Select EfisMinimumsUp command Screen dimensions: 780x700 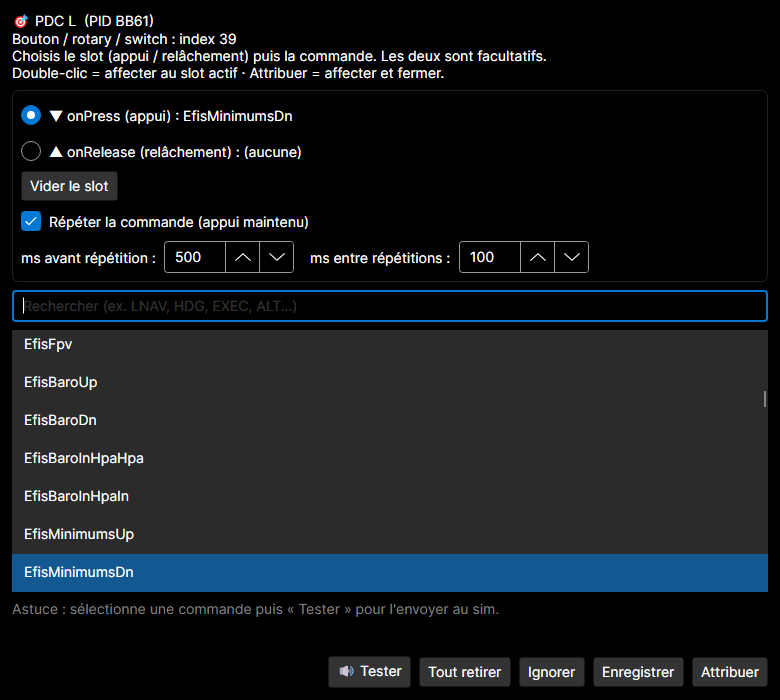pos(390,534)
